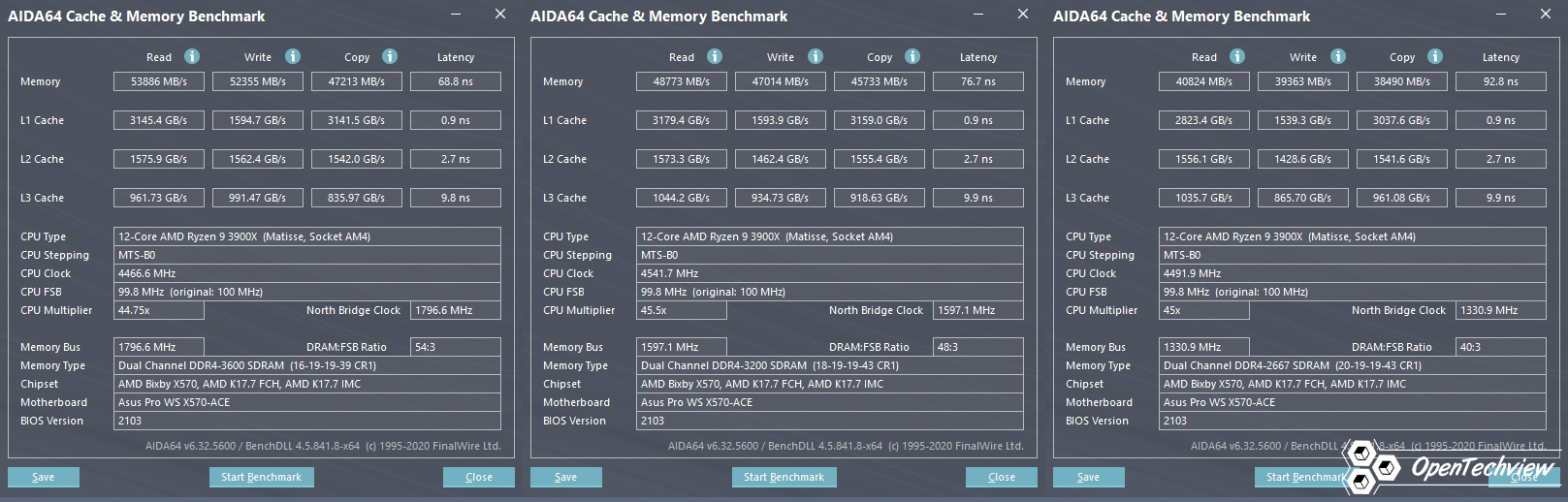The image size is (1568, 502).
Task: Click Copy info icon in left window
Action: (x=390, y=56)
